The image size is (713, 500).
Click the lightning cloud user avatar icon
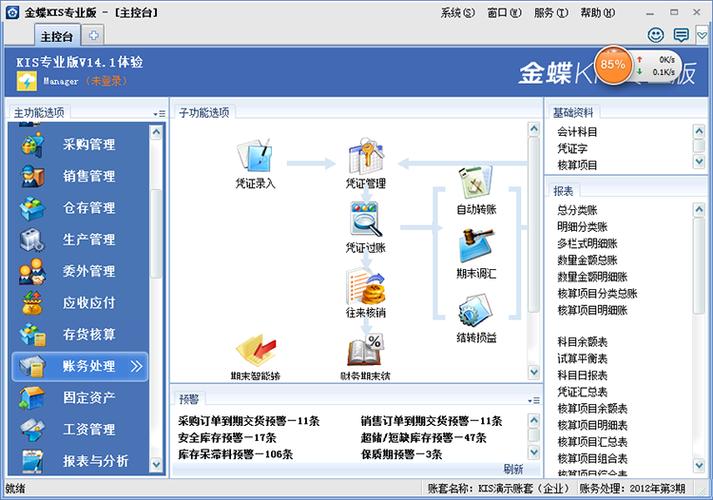pos(27,81)
